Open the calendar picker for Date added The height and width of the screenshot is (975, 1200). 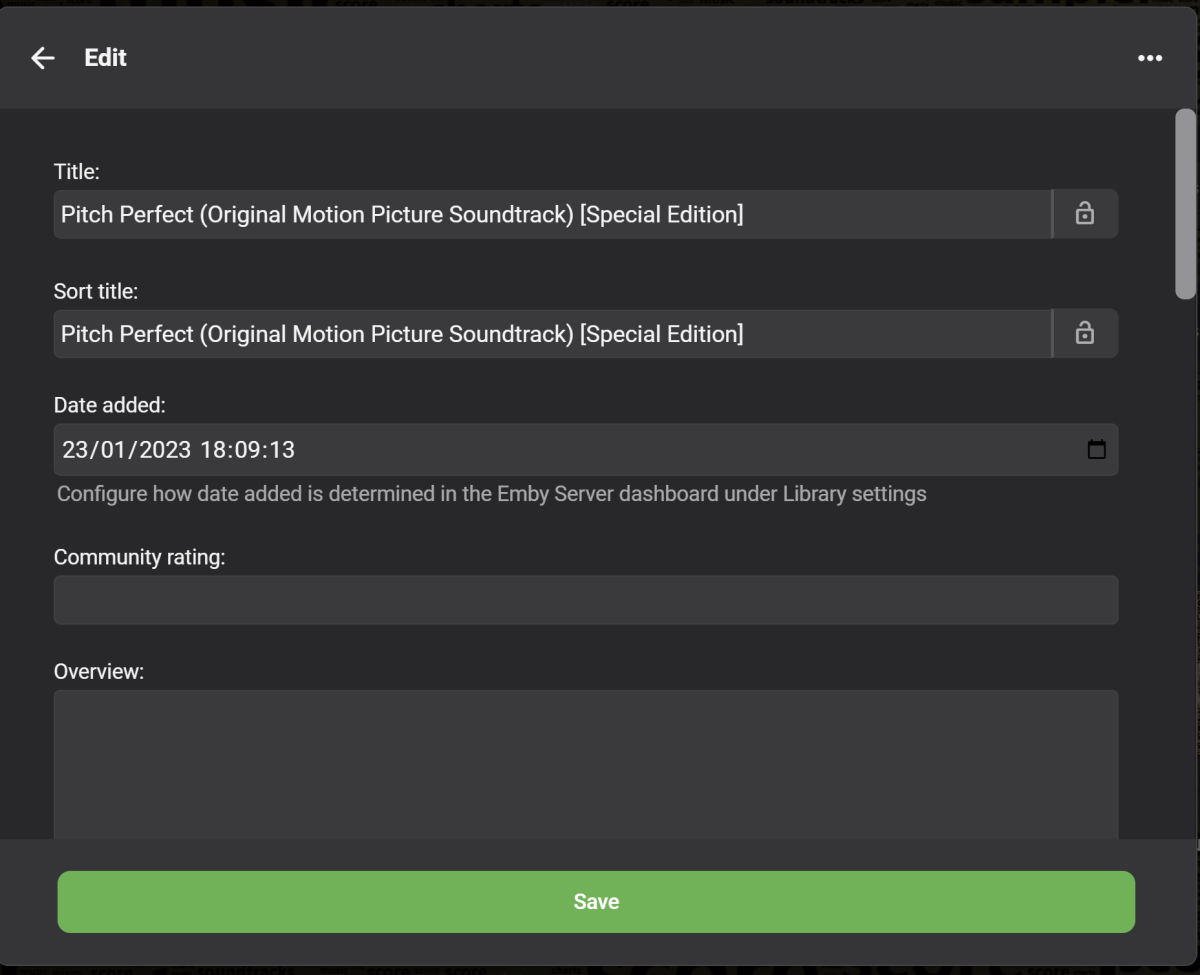point(1097,450)
